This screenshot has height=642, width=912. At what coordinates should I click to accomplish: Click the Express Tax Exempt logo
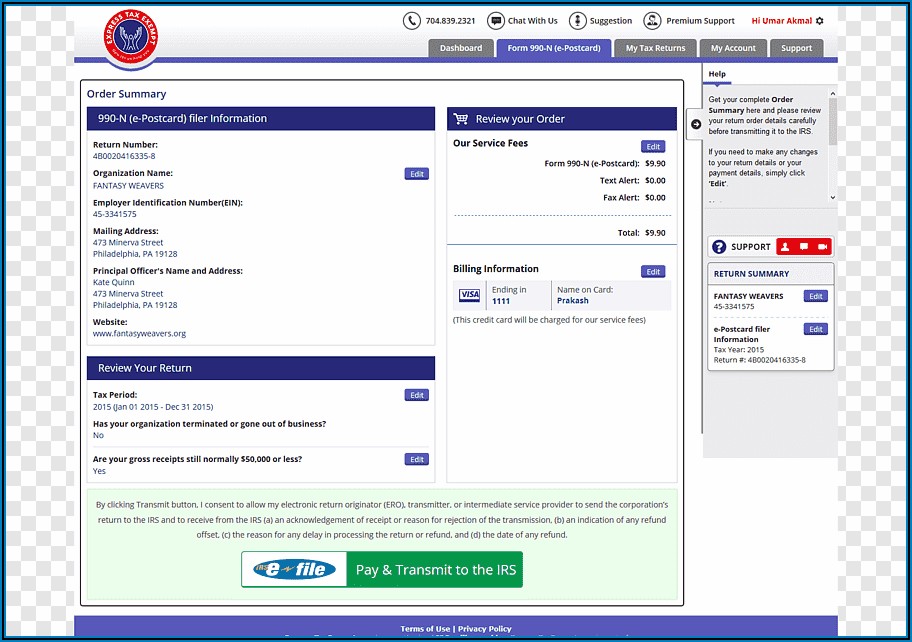pos(131,37)
